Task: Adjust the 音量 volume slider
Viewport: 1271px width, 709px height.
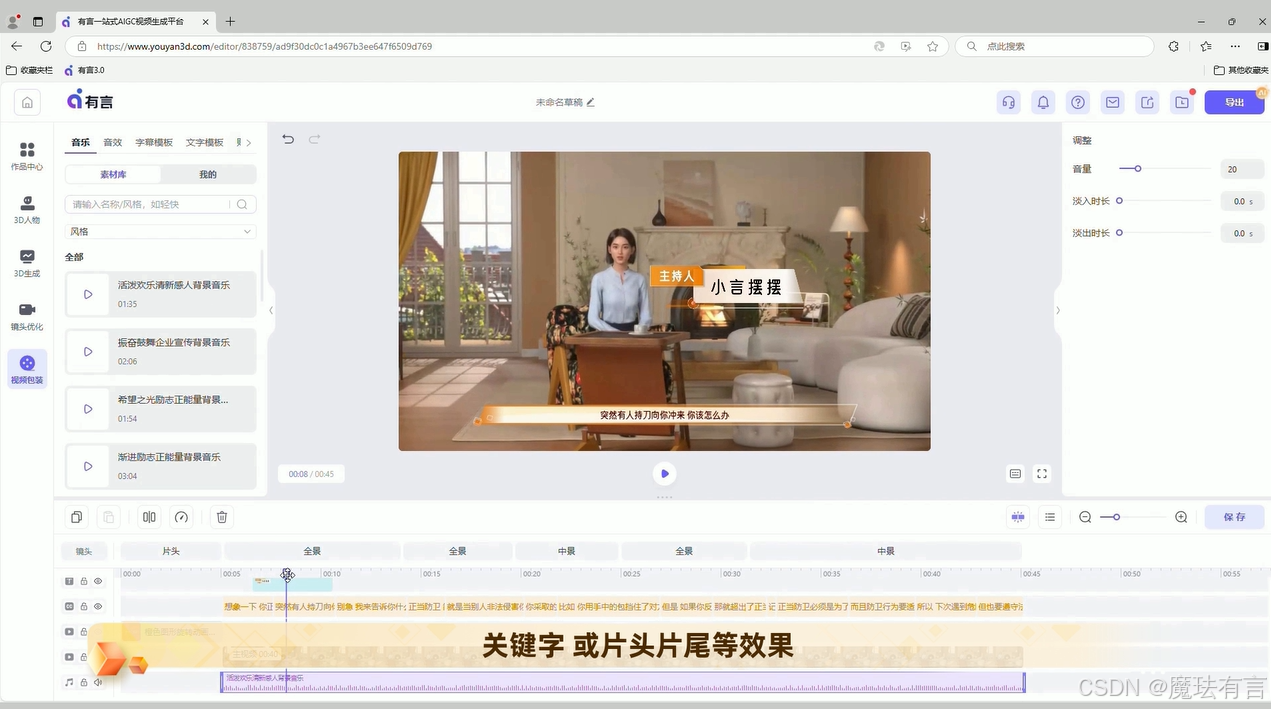Action: [1138, 169]
